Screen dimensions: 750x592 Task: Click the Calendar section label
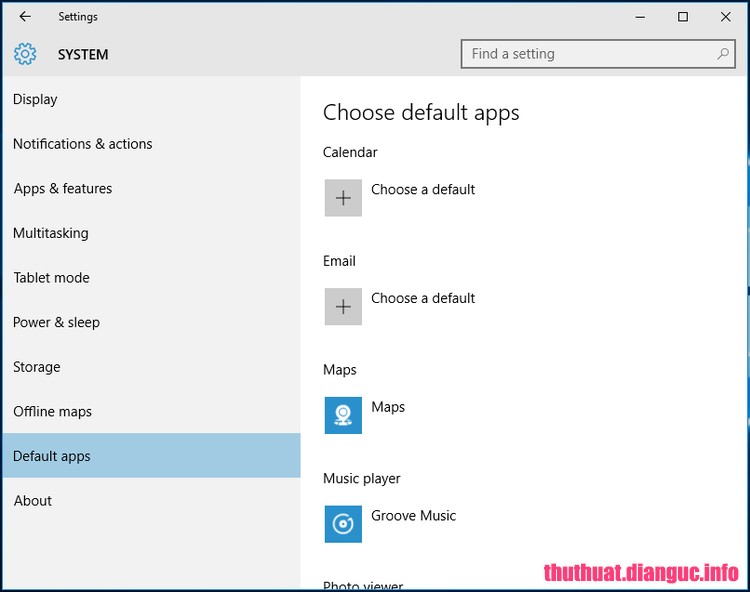pos(350,152)
